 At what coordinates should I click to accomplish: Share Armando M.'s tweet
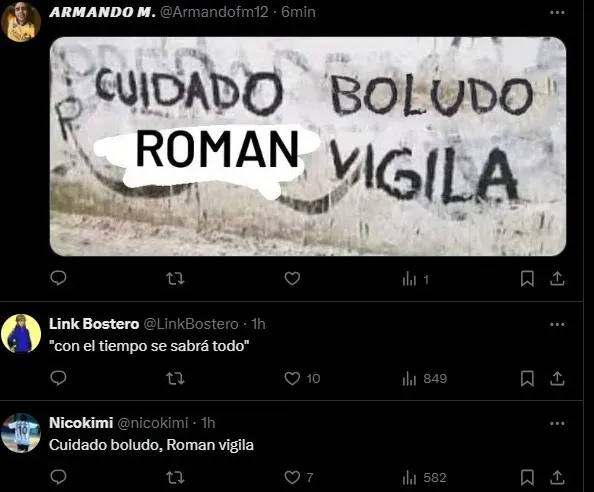click(x=557, y=279)
